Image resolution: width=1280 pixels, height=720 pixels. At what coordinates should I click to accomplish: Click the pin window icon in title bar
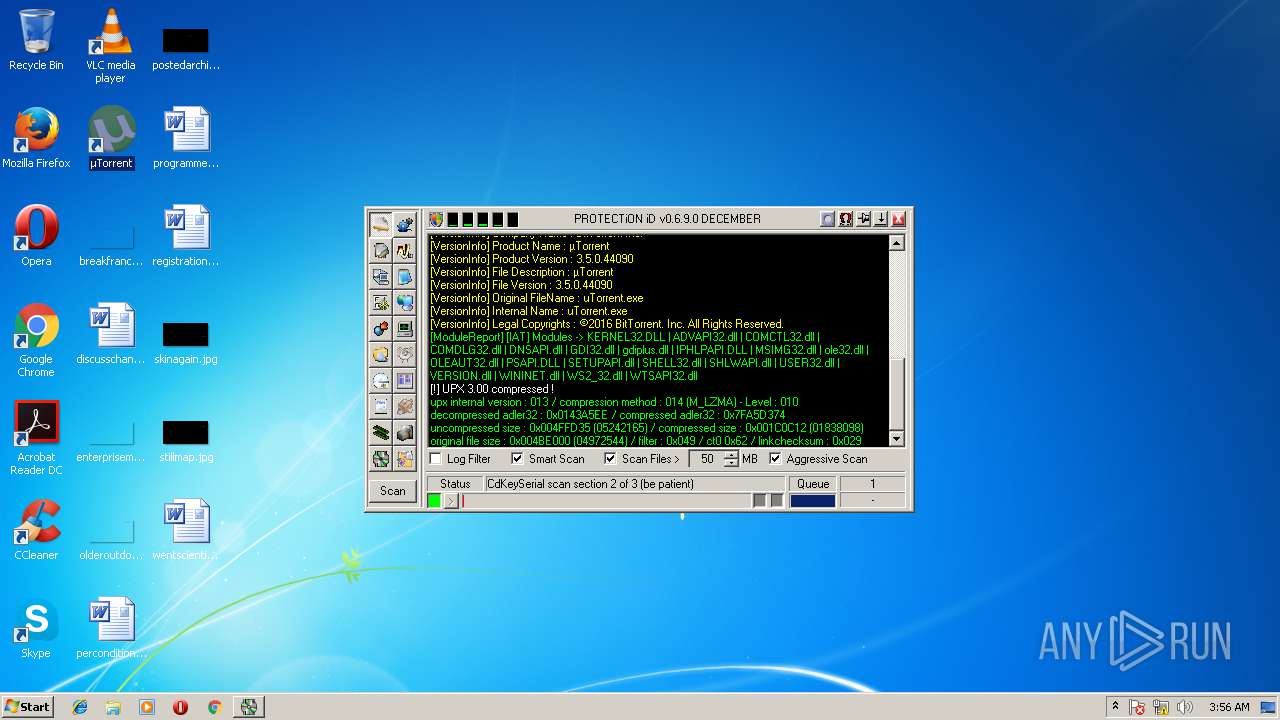[x=863, y=219]
